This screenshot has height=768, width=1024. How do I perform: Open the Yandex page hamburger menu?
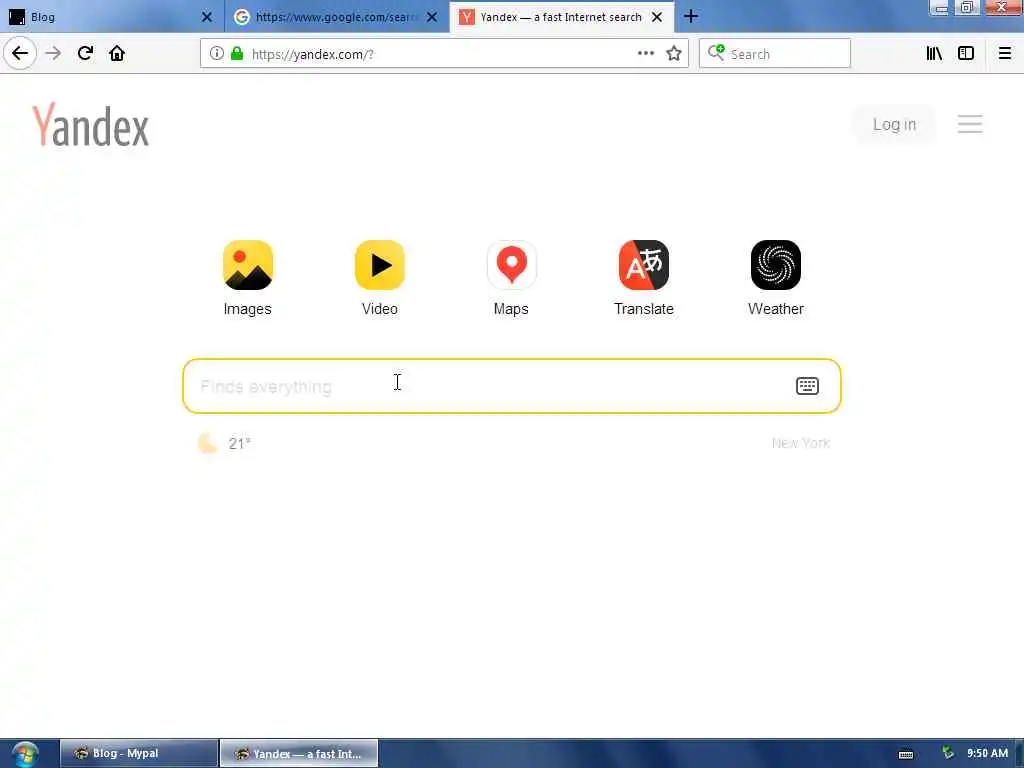[x=970, y=124]
